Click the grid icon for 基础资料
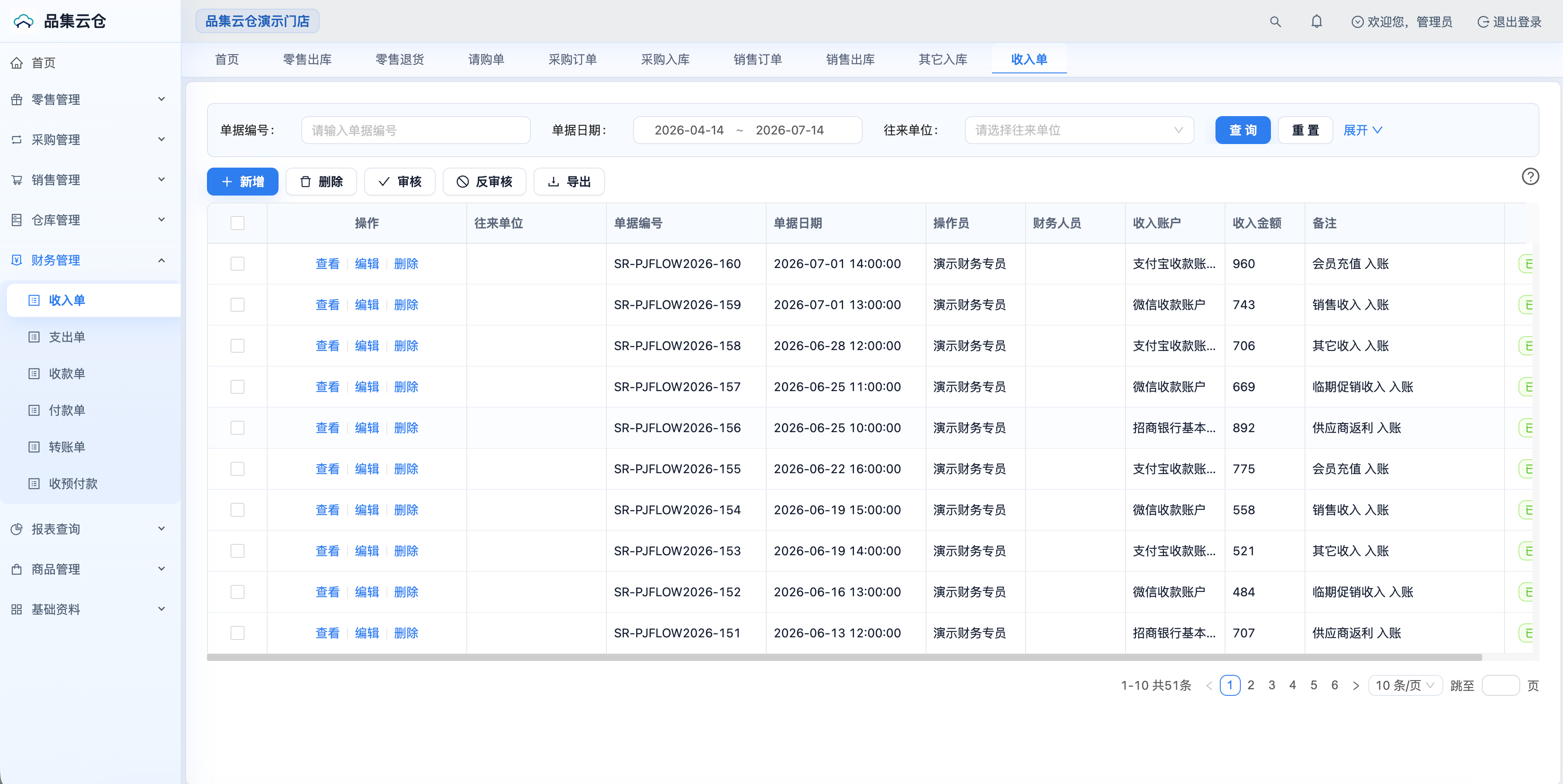Viewport: 1563px width, 784px height. coord(17,609)
